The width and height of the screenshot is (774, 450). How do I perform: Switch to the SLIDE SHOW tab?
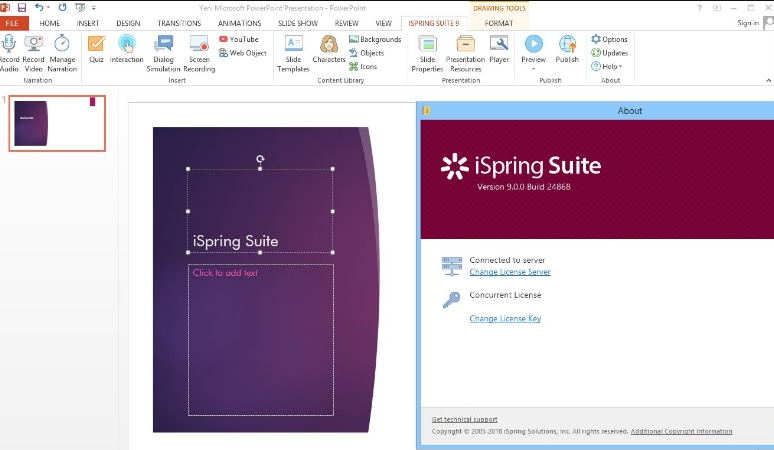point(298,23)
